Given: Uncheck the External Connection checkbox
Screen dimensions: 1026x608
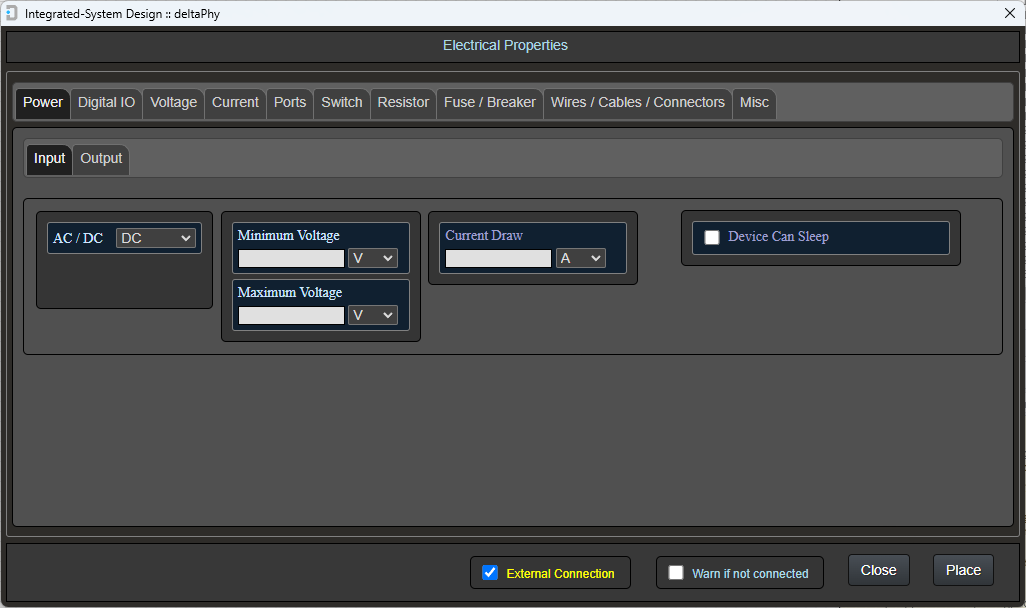Looking at the screenshot, I should click(489, 572).
